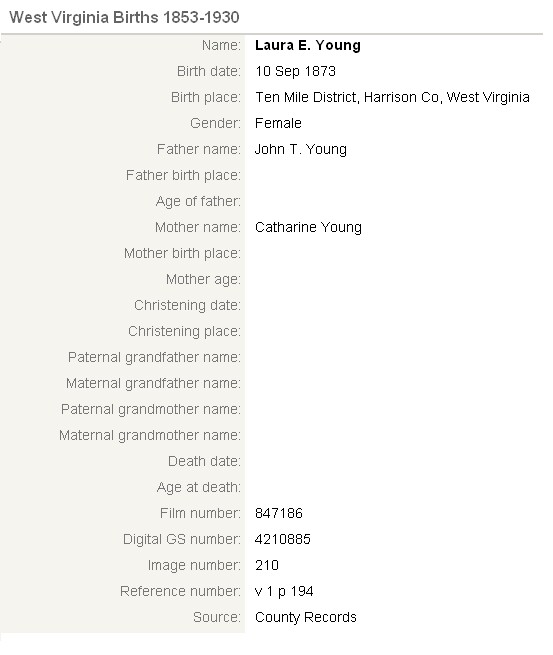
Task: Click the Digital GS number 4210885
Action: pos(283,539)
